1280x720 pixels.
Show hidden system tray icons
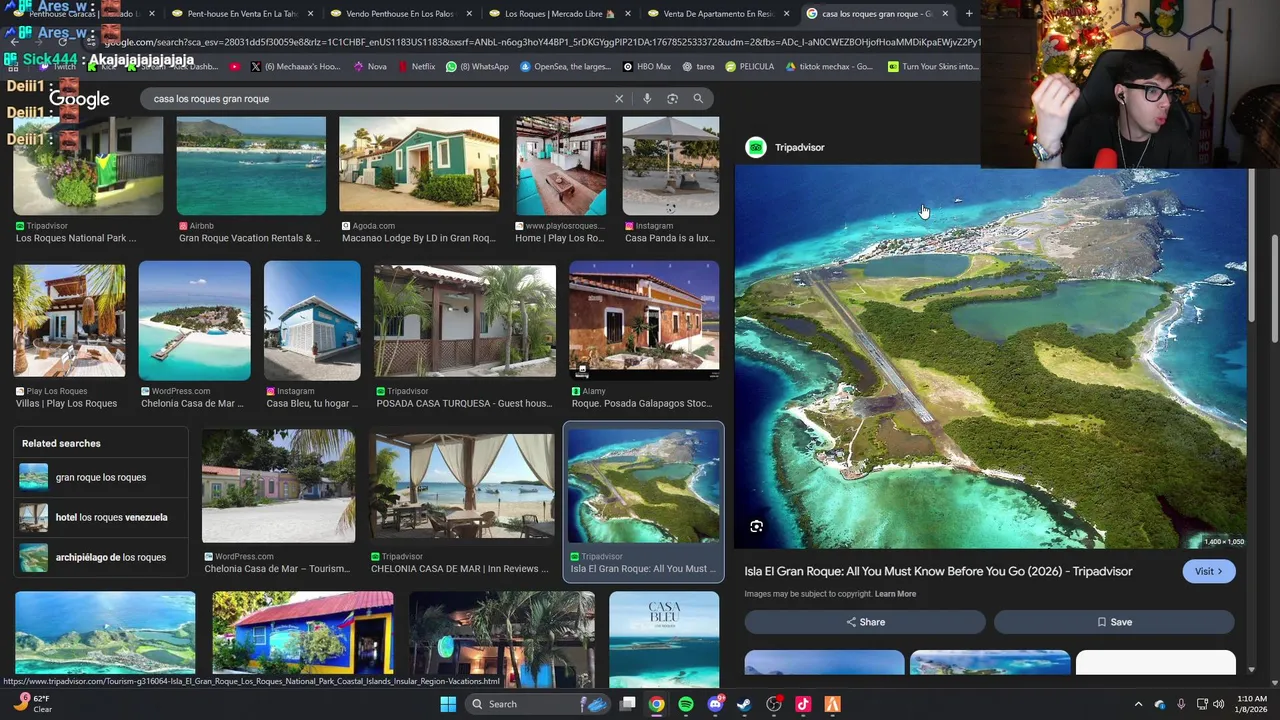[x=1138, y=704]
